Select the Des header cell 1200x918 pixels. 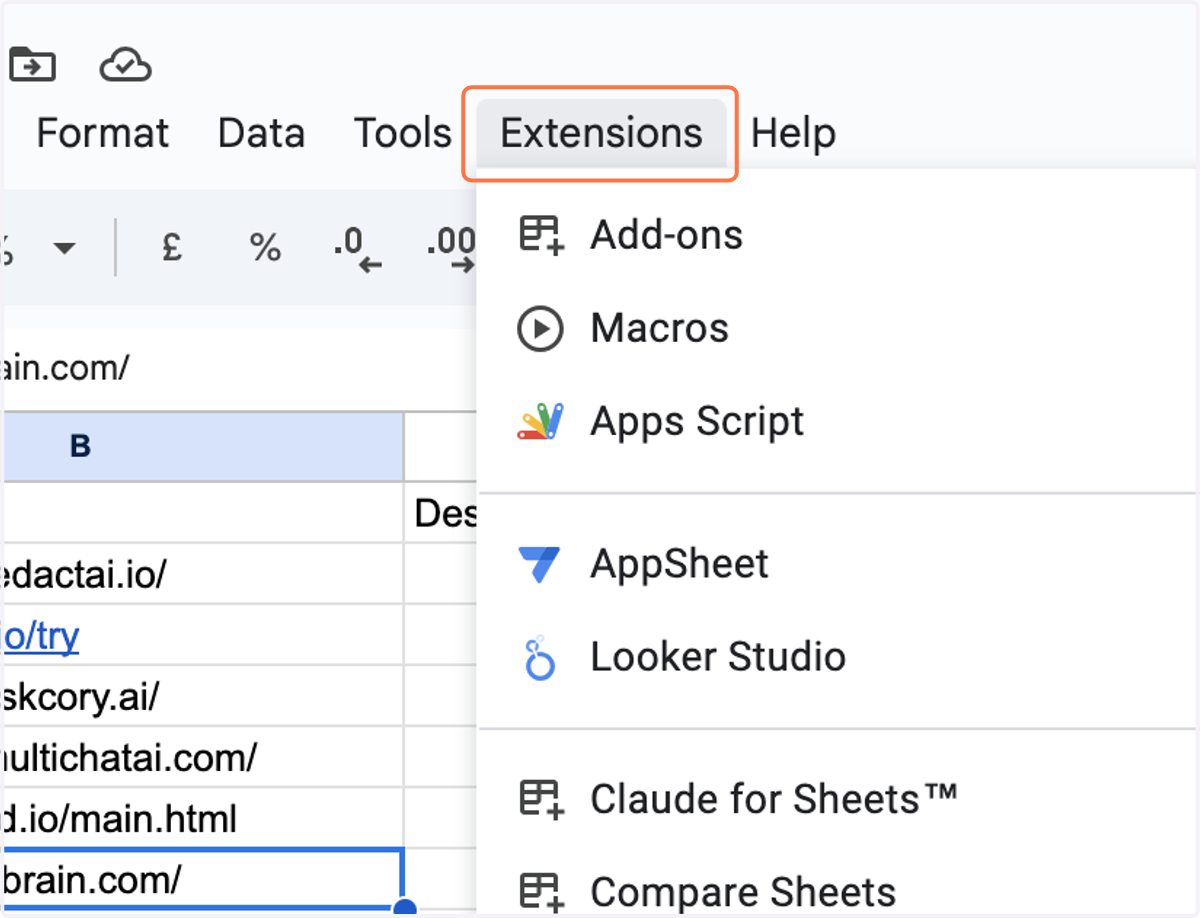[441, 513]
